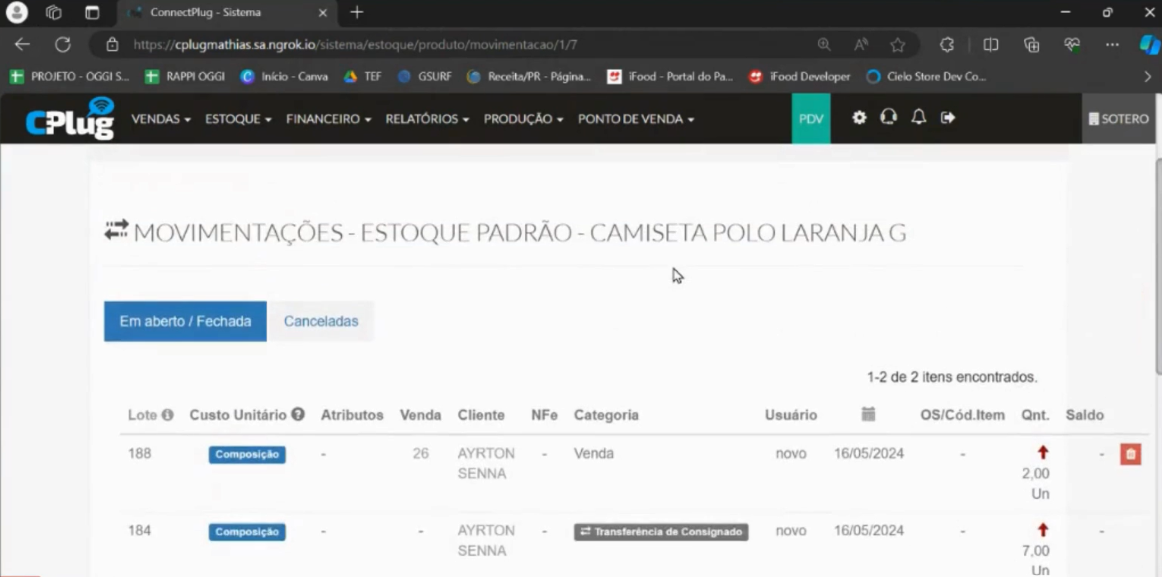Switch to the Canceladas tab
The height and width of the screenshot is (577, 1162).
click(x=321, y=322)
